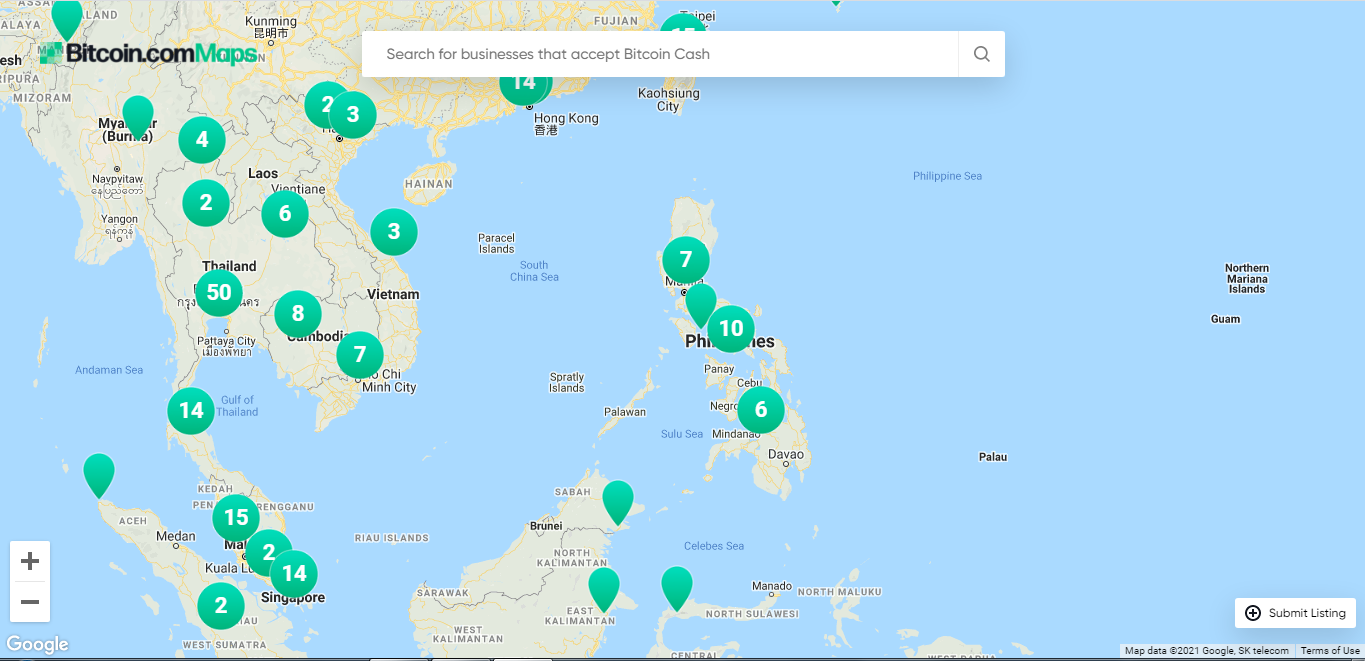Select the pin marker in East Kalimantan
Image resolution: width=1365 pixels, height=661 pixels.
604,589
